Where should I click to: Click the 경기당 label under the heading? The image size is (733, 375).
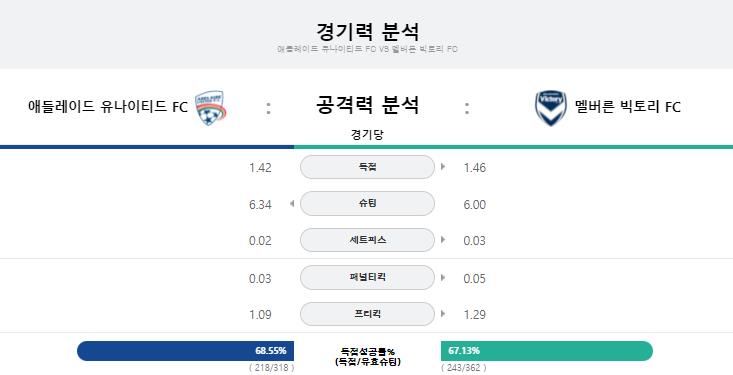click(x=367, y=135)
